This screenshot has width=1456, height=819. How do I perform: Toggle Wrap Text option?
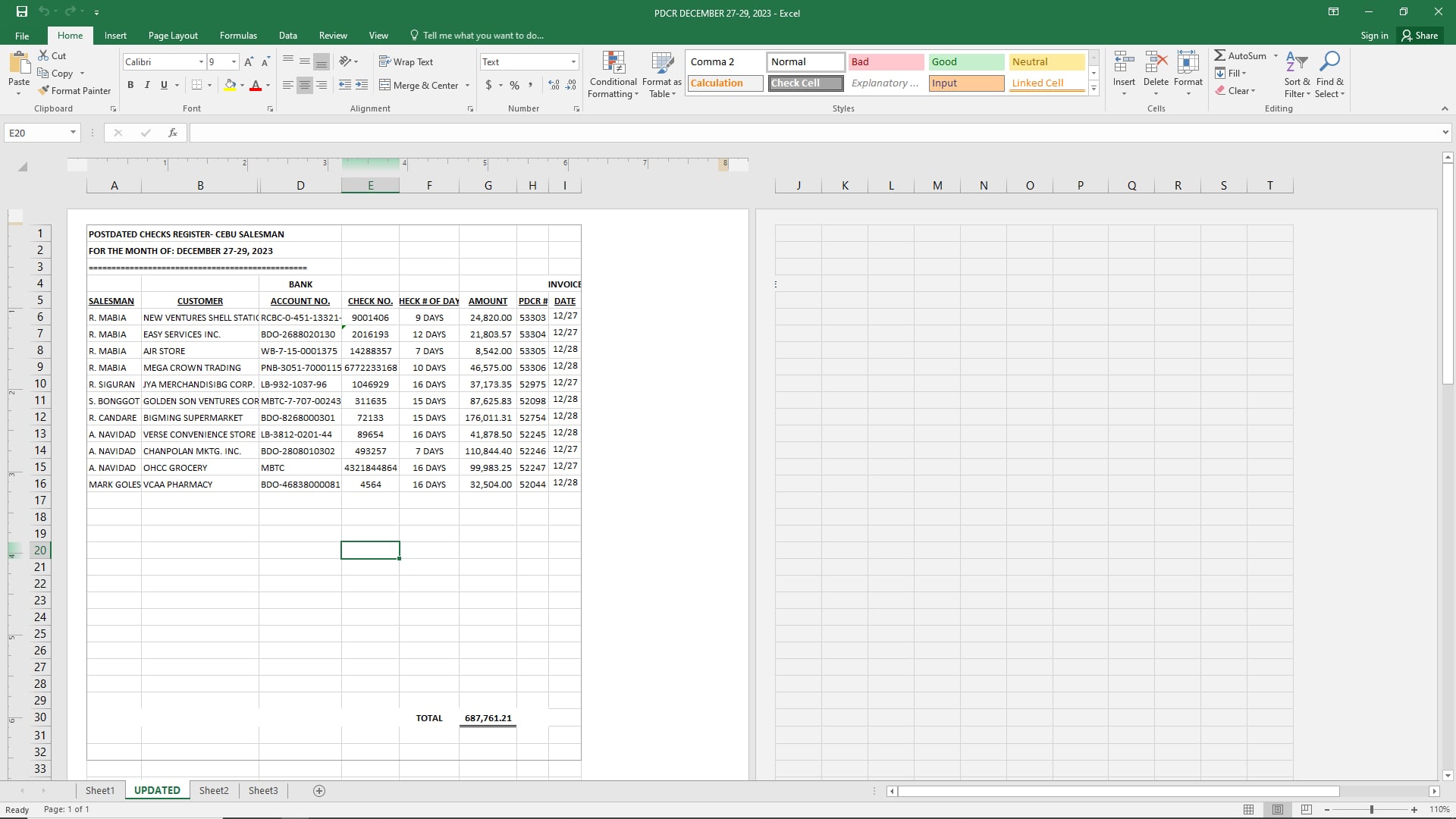tap(406, 61)
